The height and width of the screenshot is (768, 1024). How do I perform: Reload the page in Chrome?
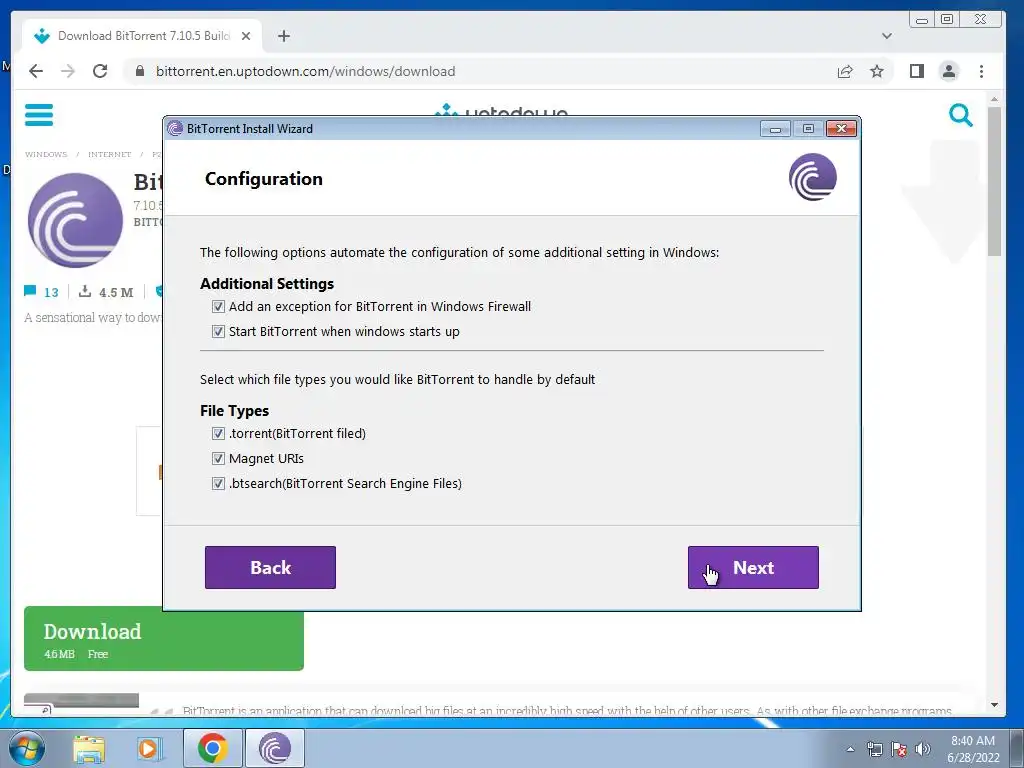coord(100,71)
